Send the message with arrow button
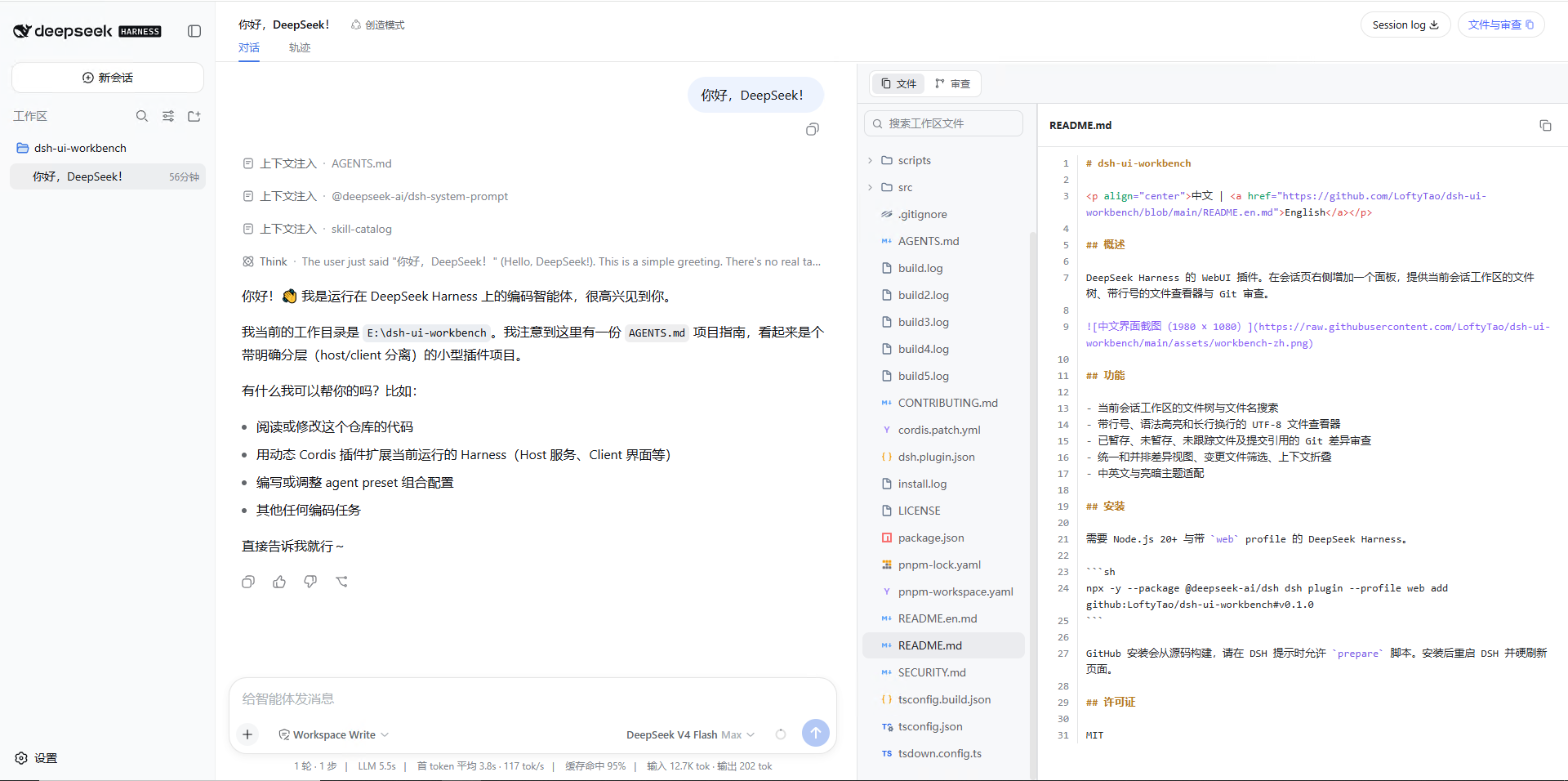Viewport: 1568px width, 781px height. click(816, 733)
